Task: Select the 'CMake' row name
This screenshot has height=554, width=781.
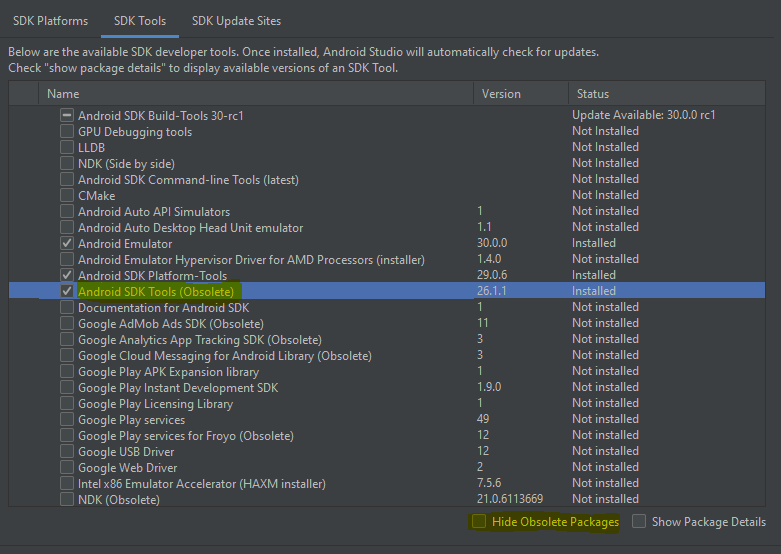Action: click(97, 195)
